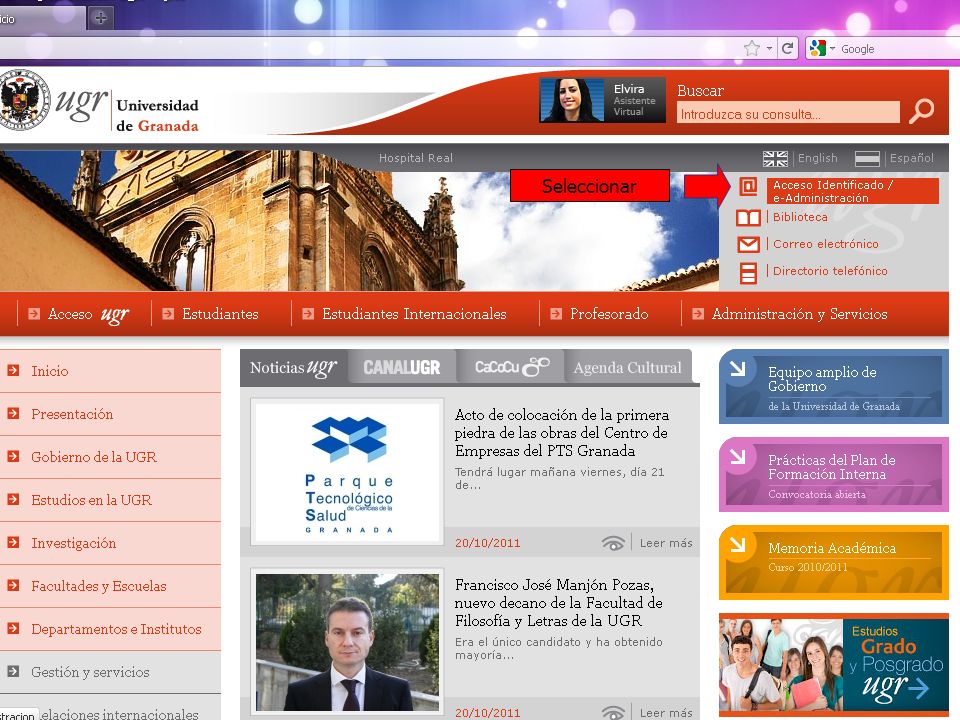Click arrow icon on the Memoria Académica banner
Viewport: 960px width, 720px height.
pos(738,545)
